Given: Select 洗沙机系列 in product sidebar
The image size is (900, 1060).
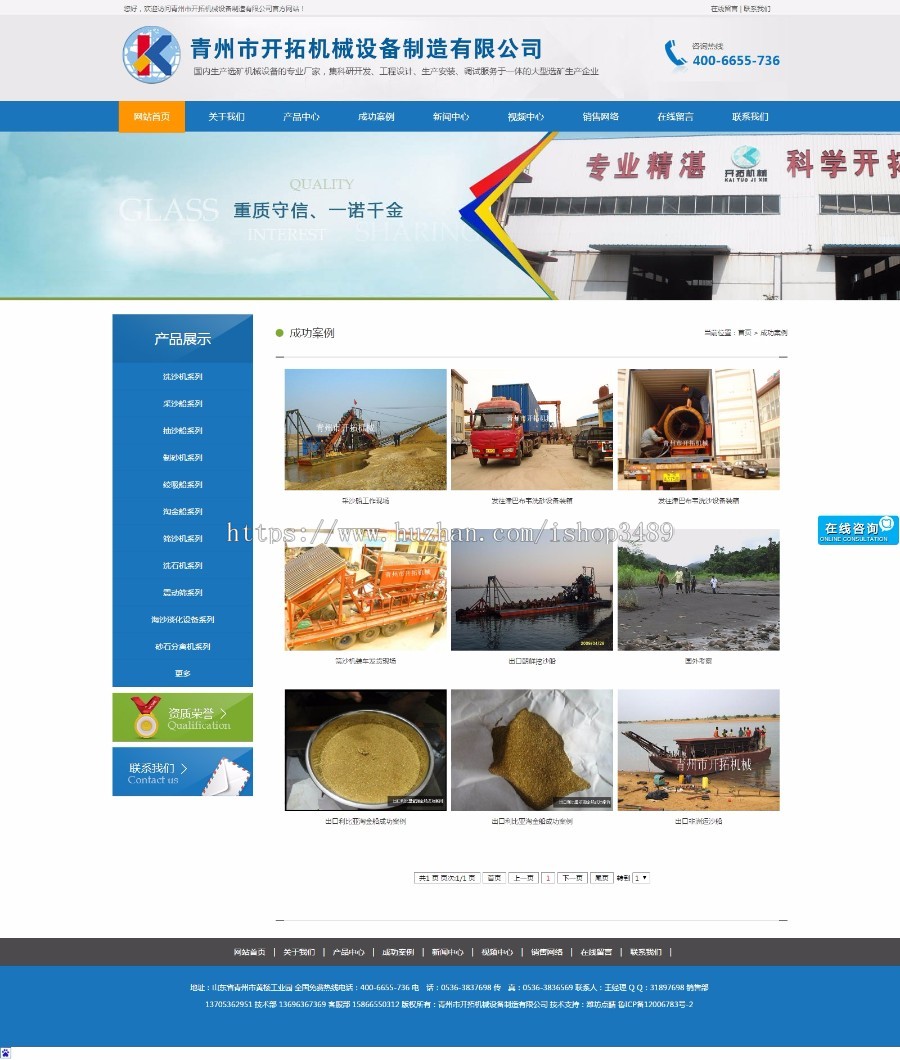Looking at the screenshot, I should click(x=183, y=377).
